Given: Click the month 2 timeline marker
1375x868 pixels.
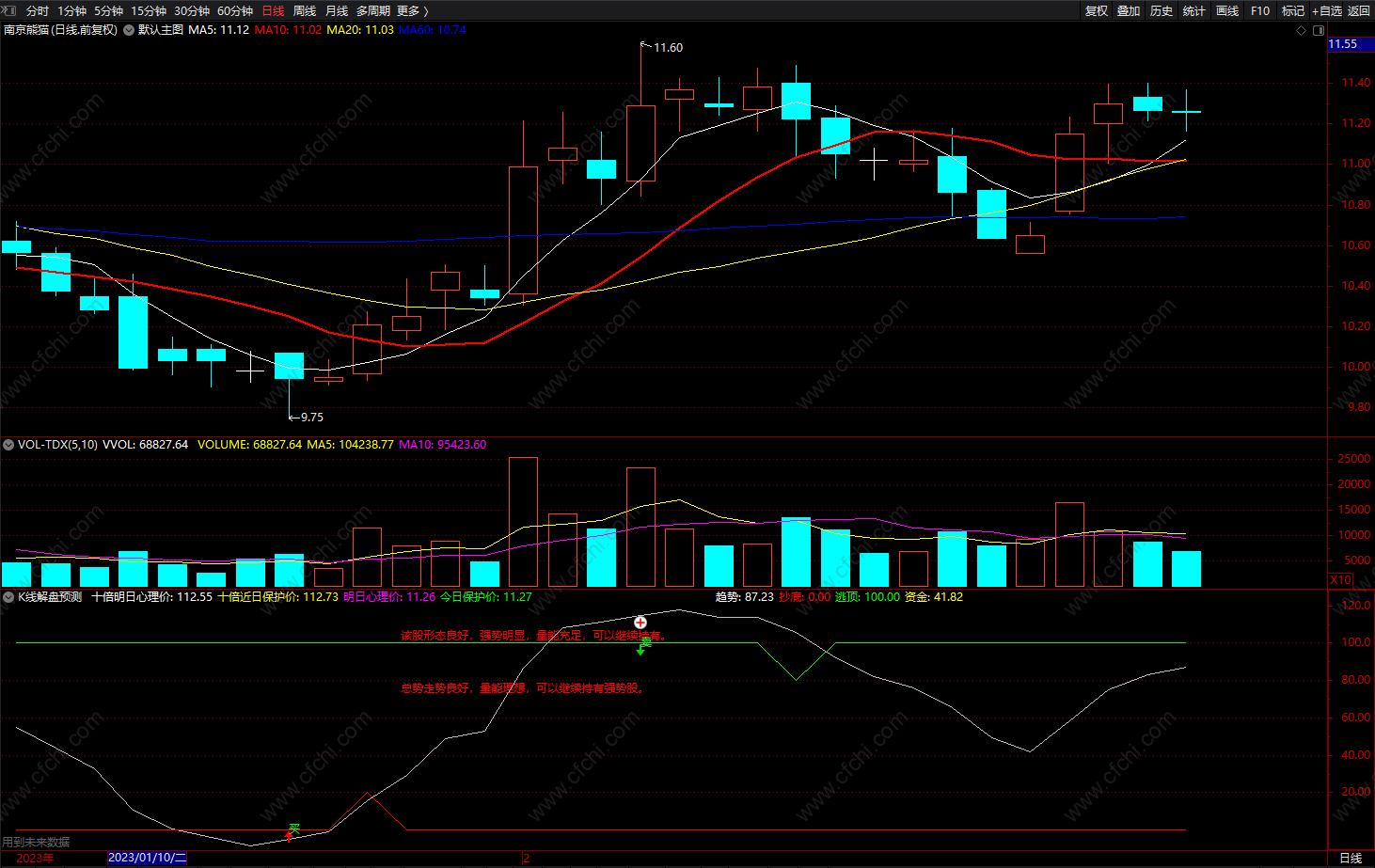Looking at the screenshot, I should pyautogui.click(x=527, y=858).
